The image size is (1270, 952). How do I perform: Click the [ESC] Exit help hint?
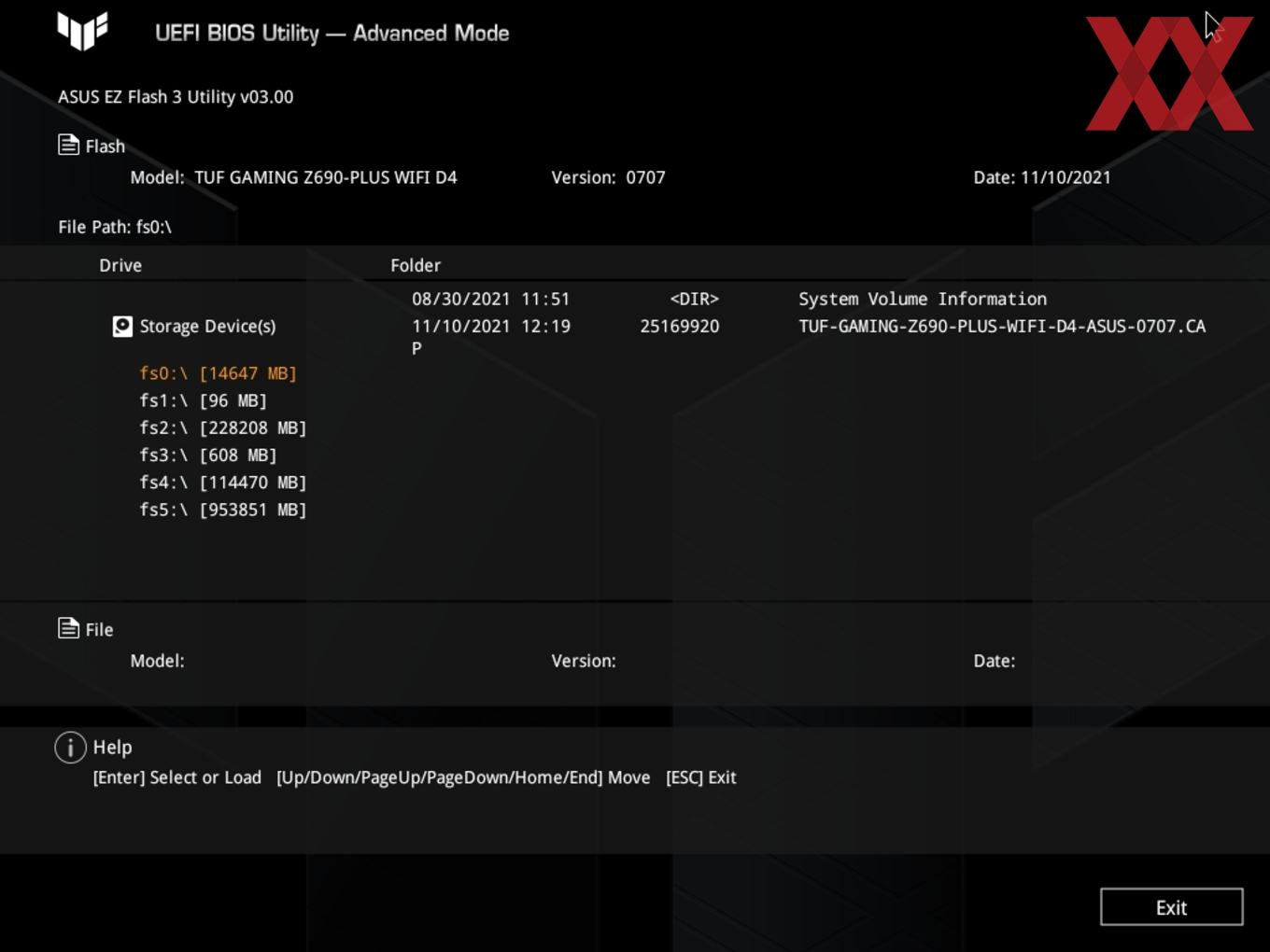point(700,777)
